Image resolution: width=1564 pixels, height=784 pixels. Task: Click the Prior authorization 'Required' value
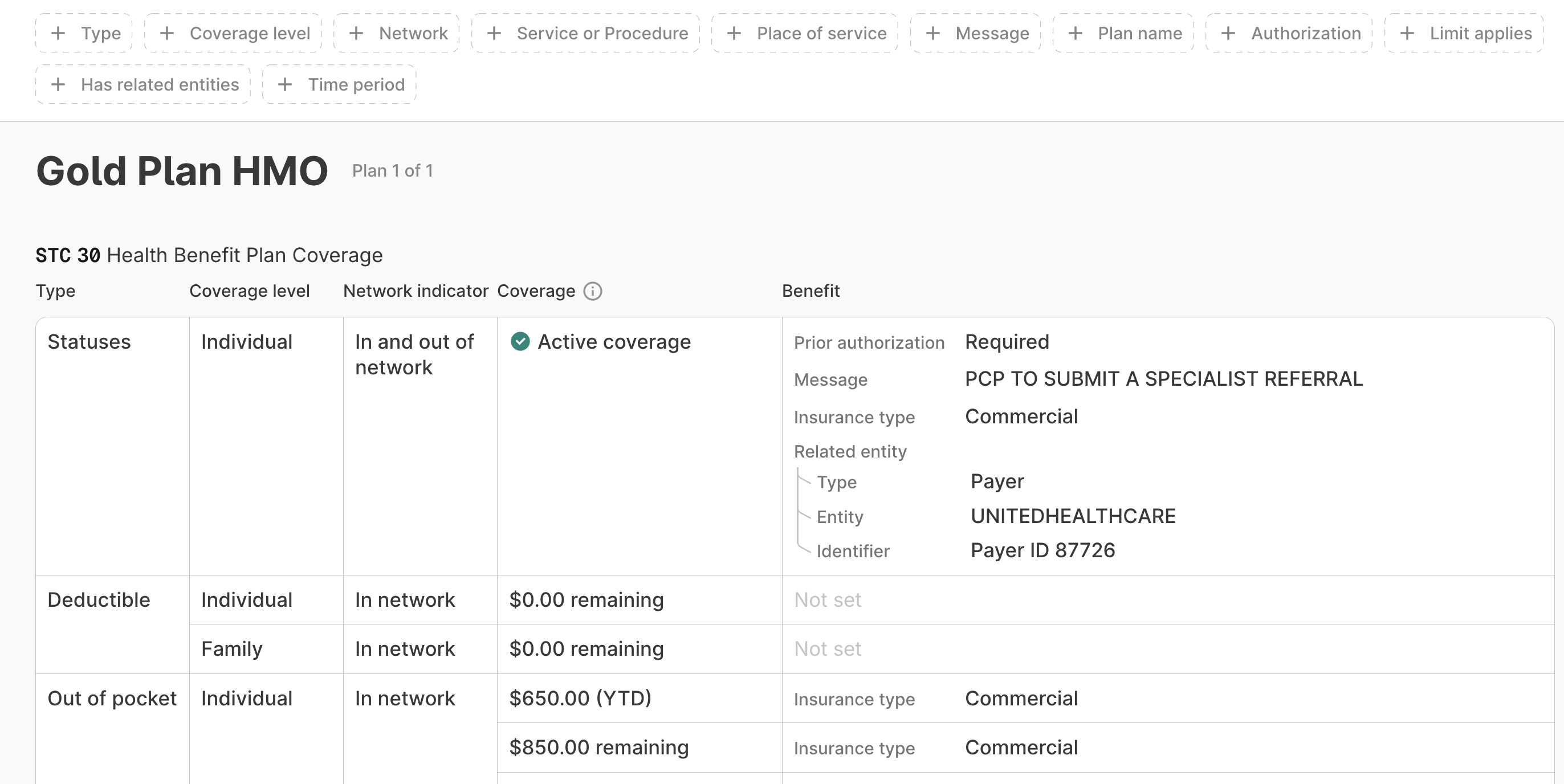coord(1007,342)
